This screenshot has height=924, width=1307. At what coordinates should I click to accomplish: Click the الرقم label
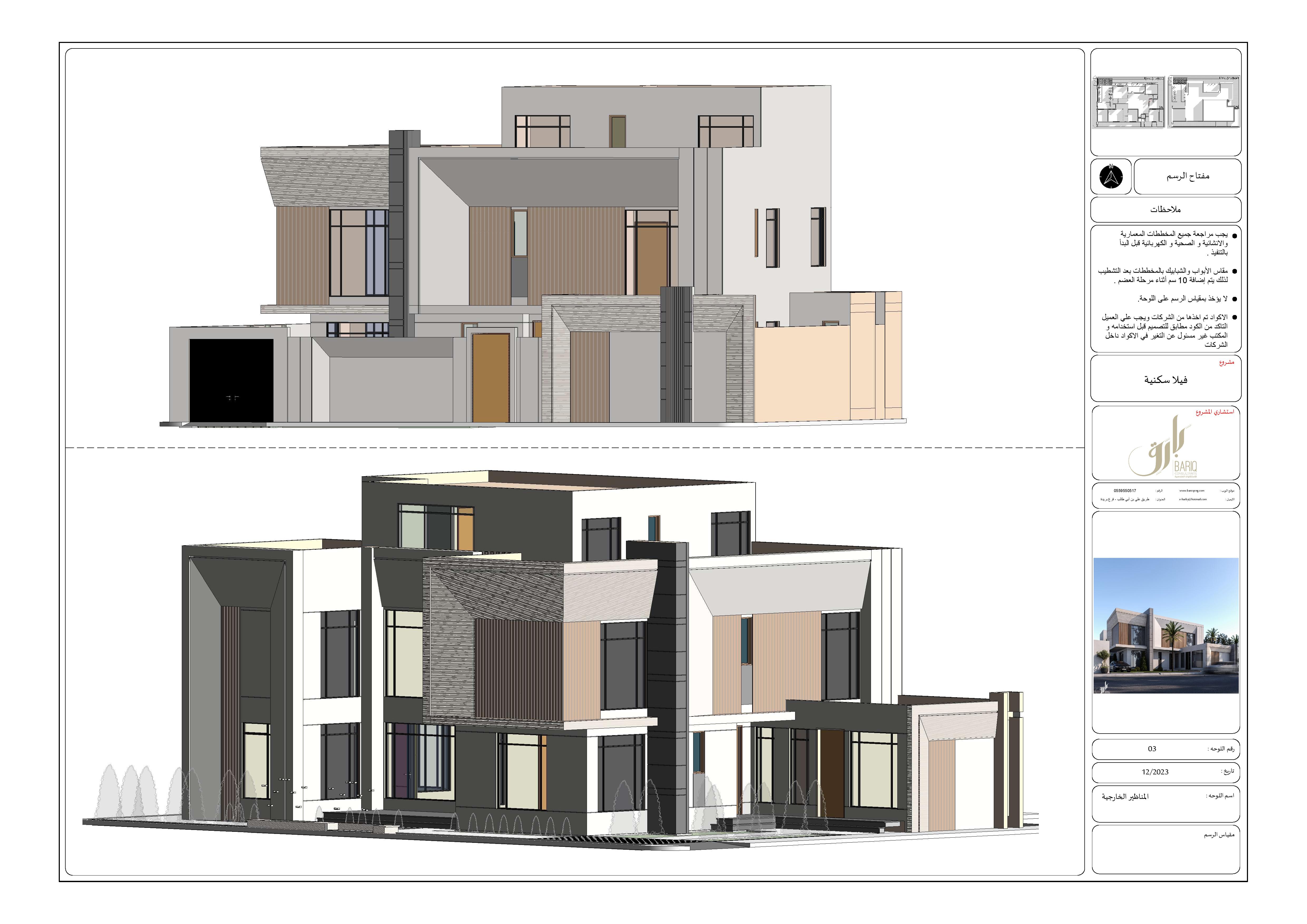1159,490
